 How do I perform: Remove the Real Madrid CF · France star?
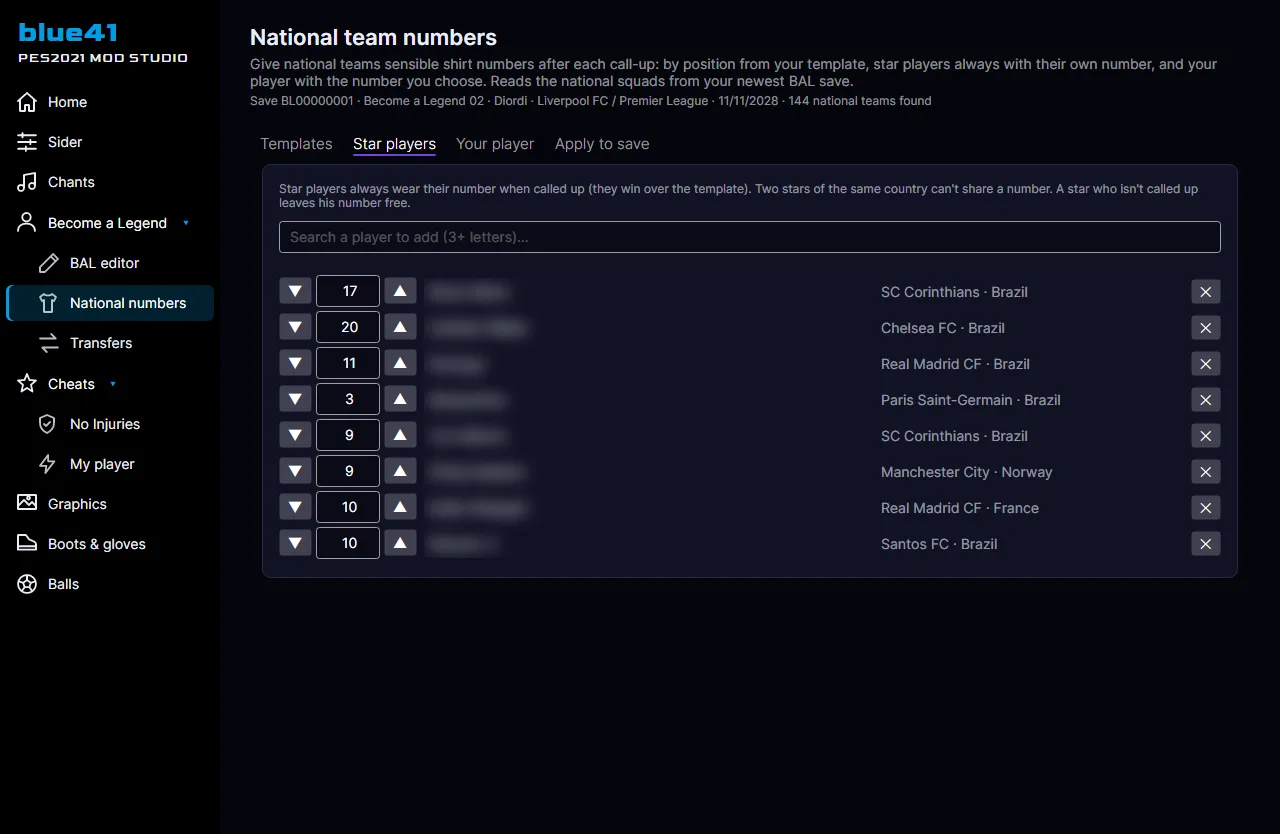pos(1206,508)
